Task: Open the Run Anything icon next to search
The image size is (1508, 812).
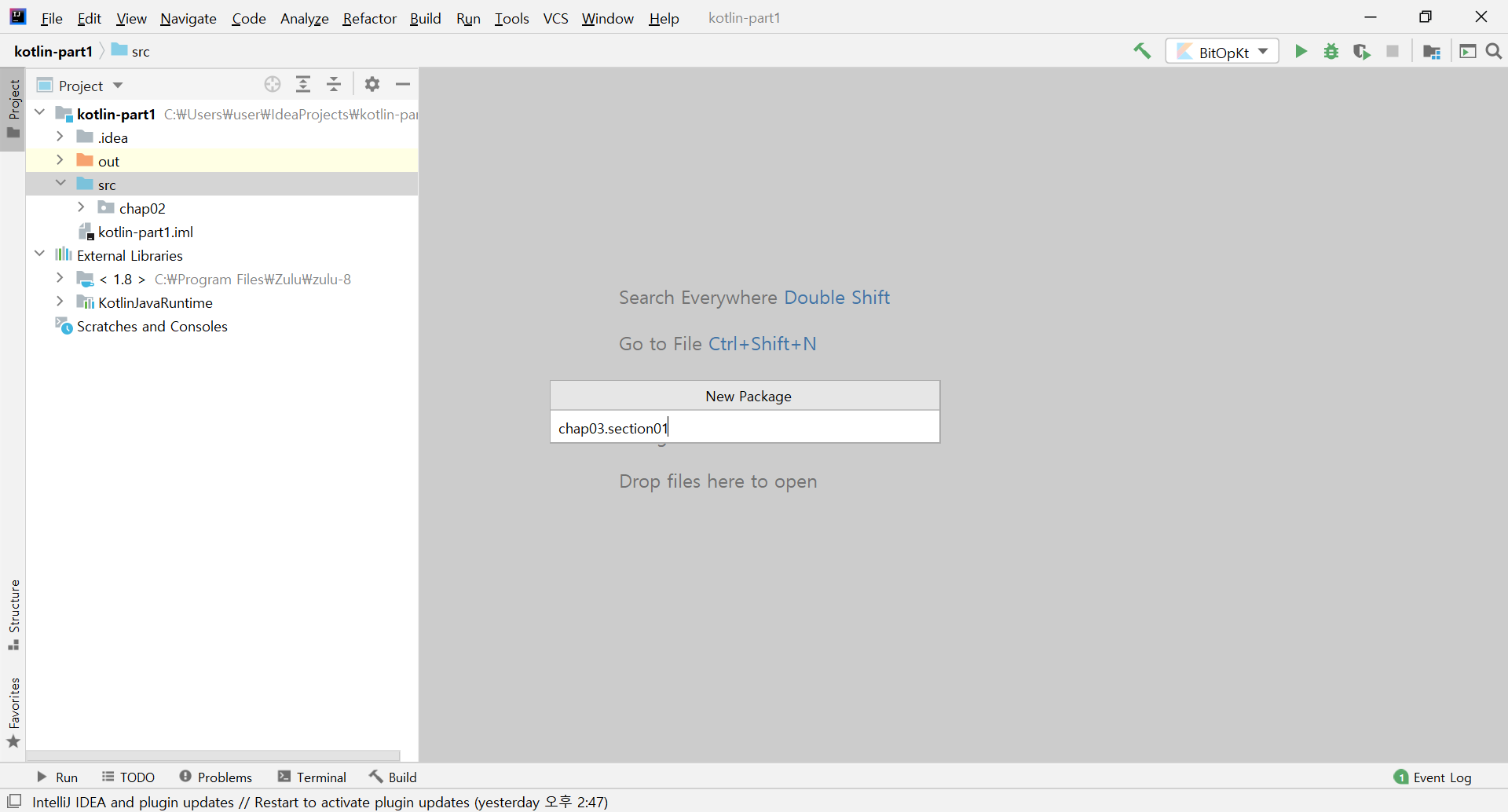Action: point(1468,52)
